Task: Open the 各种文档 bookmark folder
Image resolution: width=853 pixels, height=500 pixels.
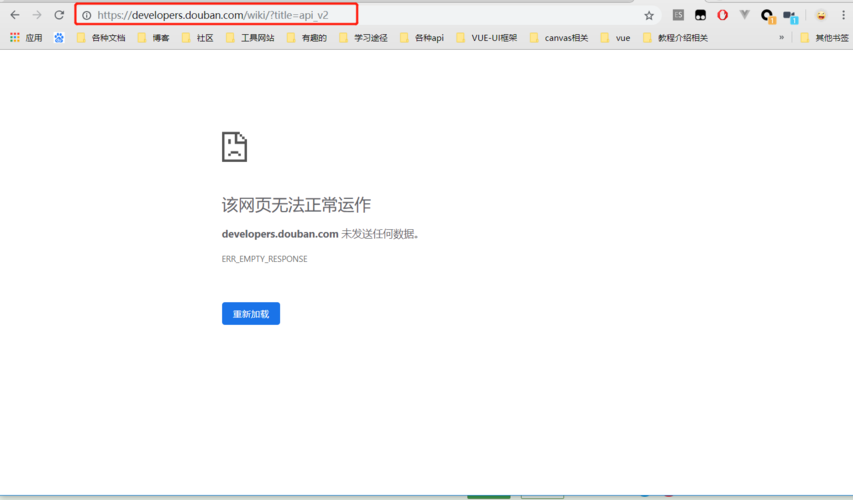Action: [x=101, y=38]
